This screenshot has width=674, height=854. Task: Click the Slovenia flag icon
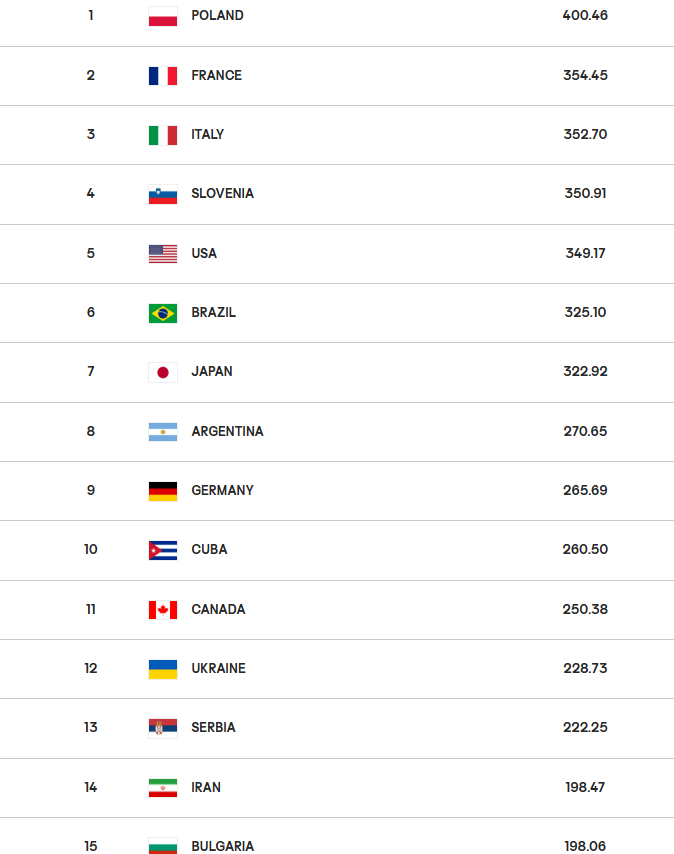point(162,194)
